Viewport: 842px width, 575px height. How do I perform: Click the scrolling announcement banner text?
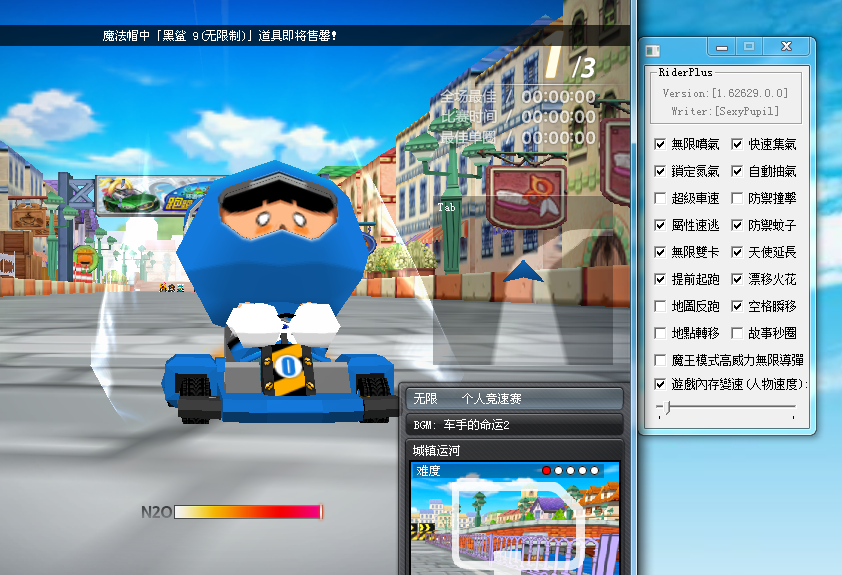[x=220, y=35]
